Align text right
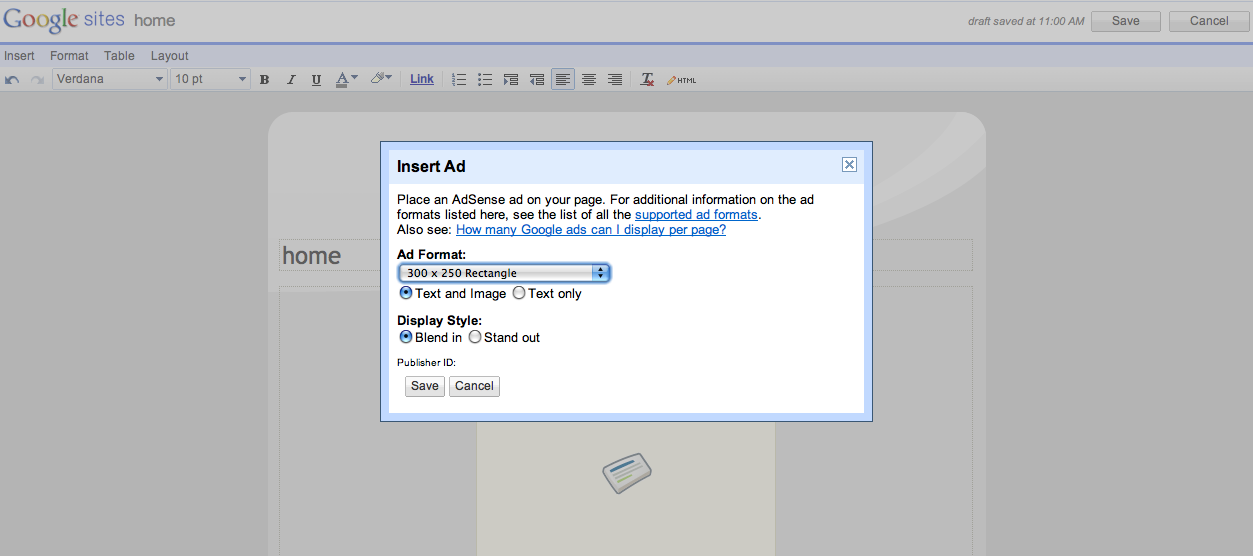 615,79
